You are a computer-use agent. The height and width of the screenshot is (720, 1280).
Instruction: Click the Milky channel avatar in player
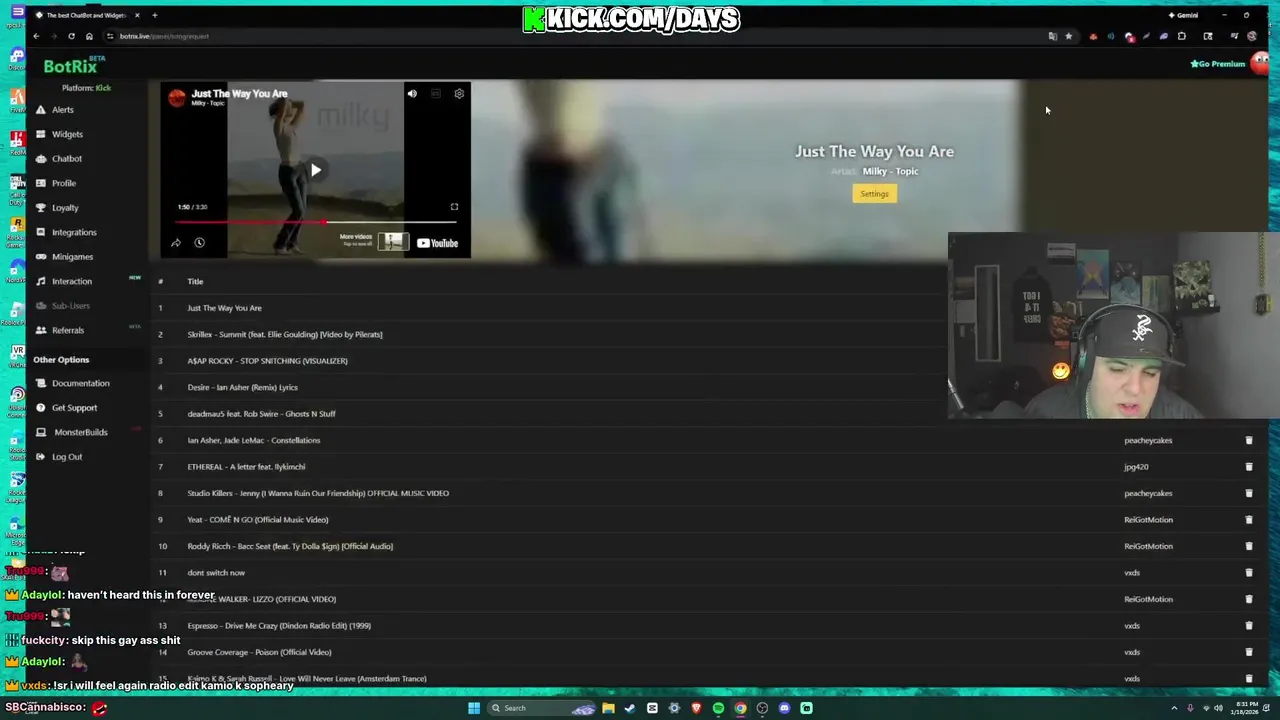pos(177,97)
